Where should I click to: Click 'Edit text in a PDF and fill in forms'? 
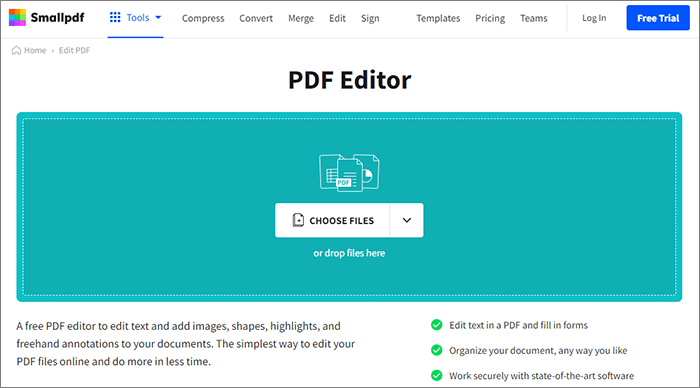click(518, 325)
